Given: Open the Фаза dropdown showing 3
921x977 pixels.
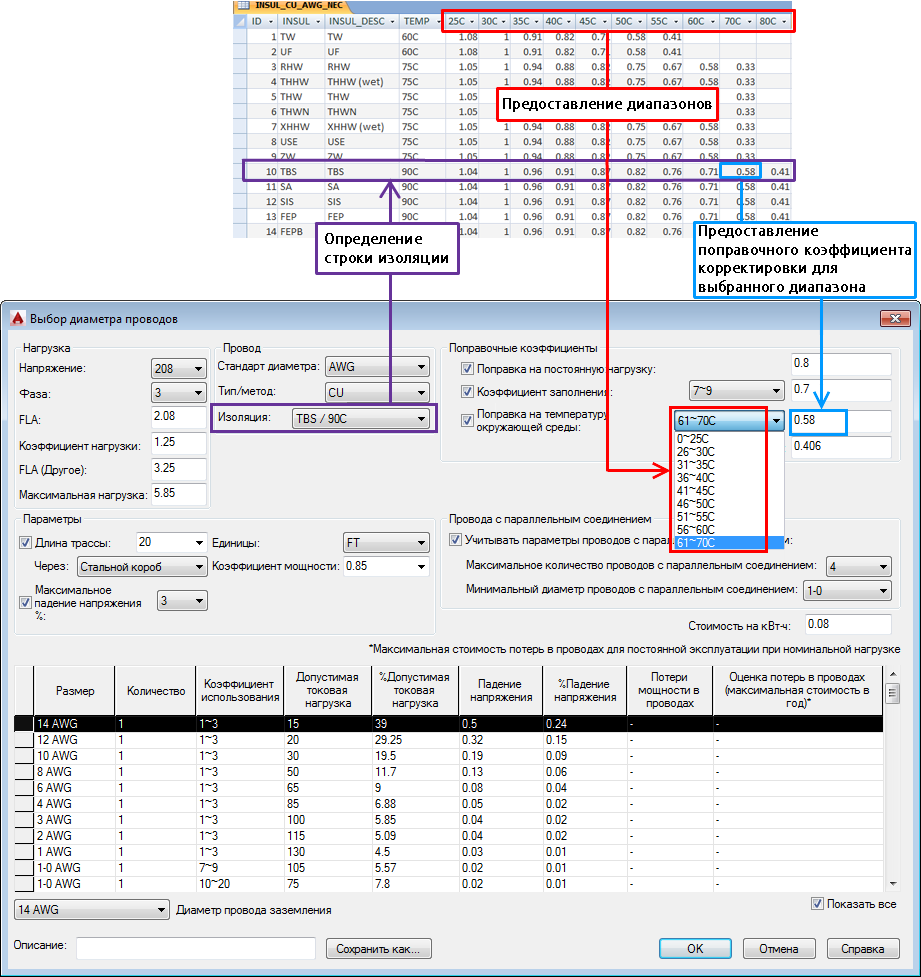Looking at the screenshot, I should [178, 393].
